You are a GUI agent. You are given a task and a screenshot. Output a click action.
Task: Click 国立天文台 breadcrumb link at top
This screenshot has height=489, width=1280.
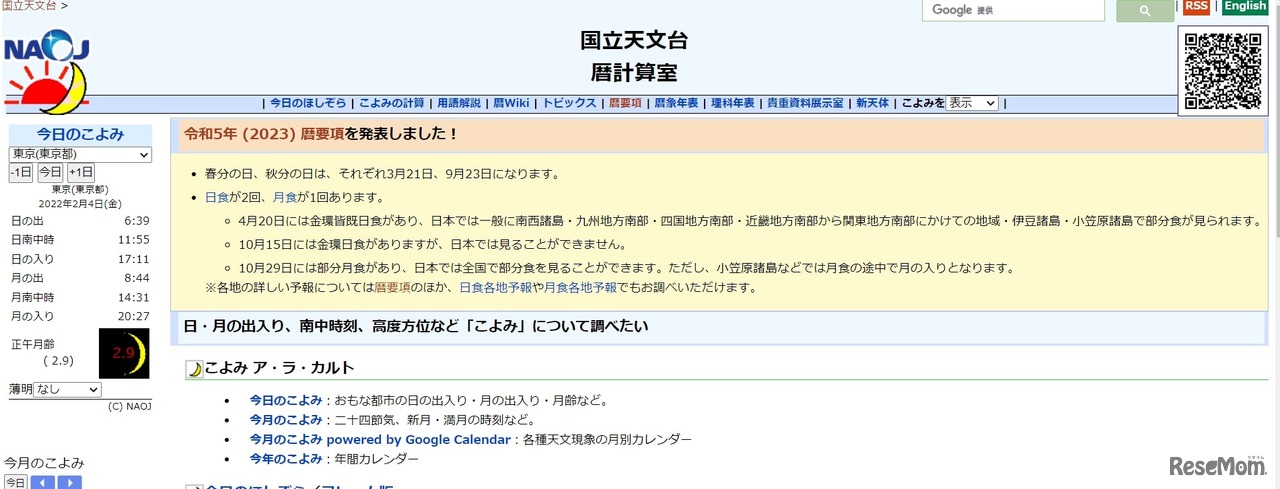pos(29,6)
